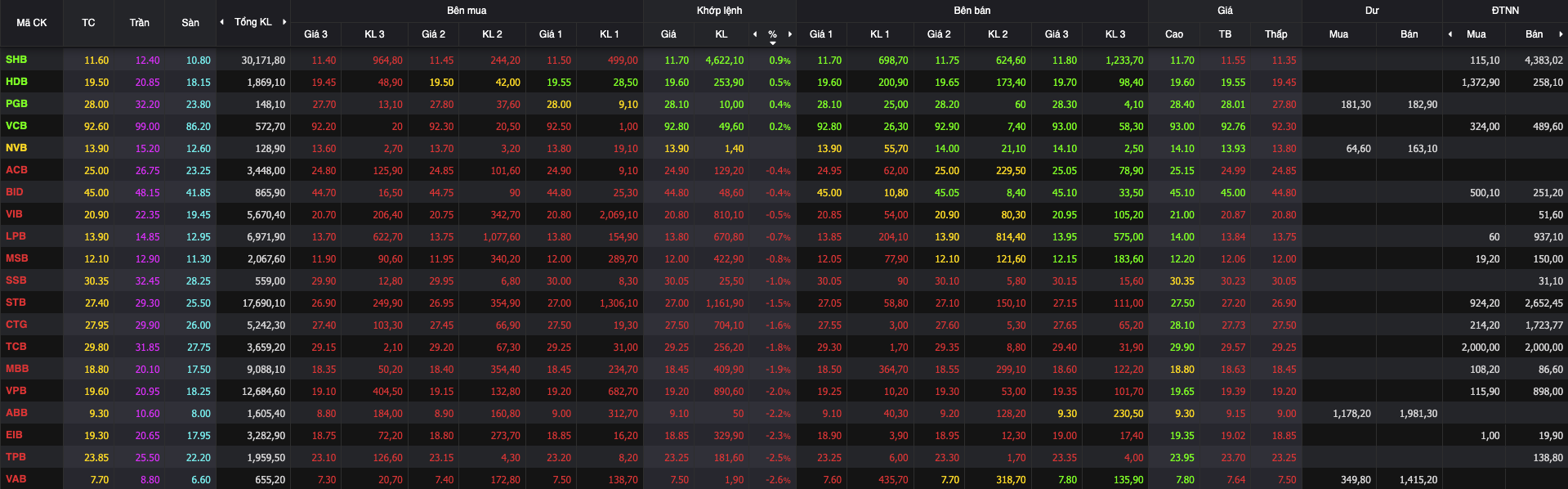Click the Bán header under Dư
The image size is (1568, 489).
tap(1409, 34)
